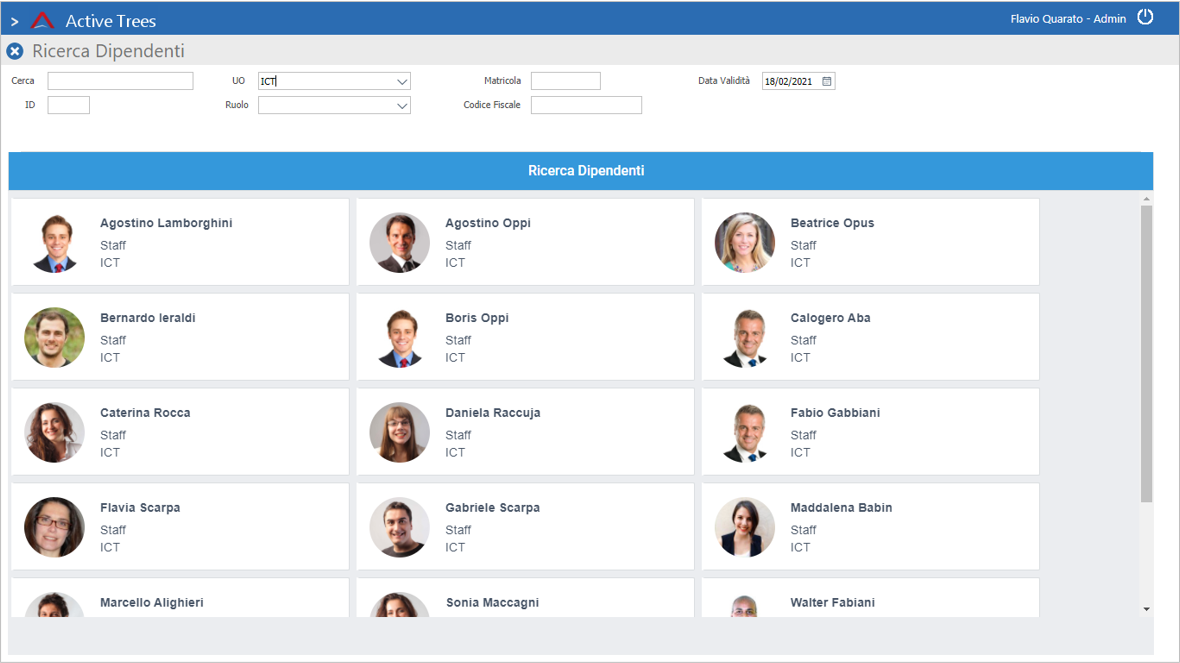Select the name Boris Oppi
This screenshot has width=1180, height=663.
tap(477, 318)
